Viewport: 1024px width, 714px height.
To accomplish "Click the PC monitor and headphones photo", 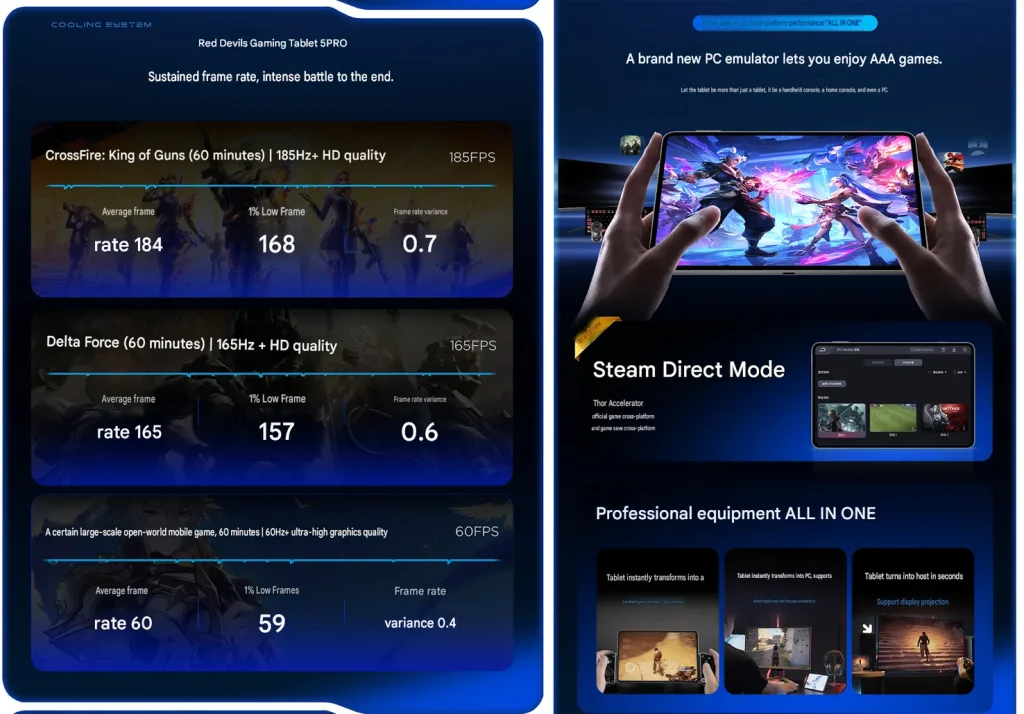I will click(x=785, y=658).
